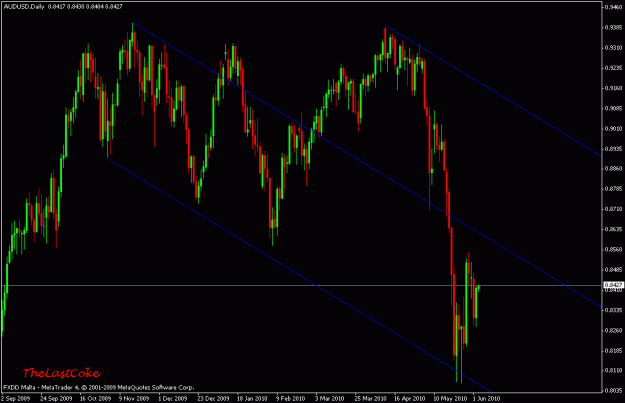625x403 pixels.
Task: Click the FXDD Malta MetaTrader copyright text
Action: pos(99,387)
